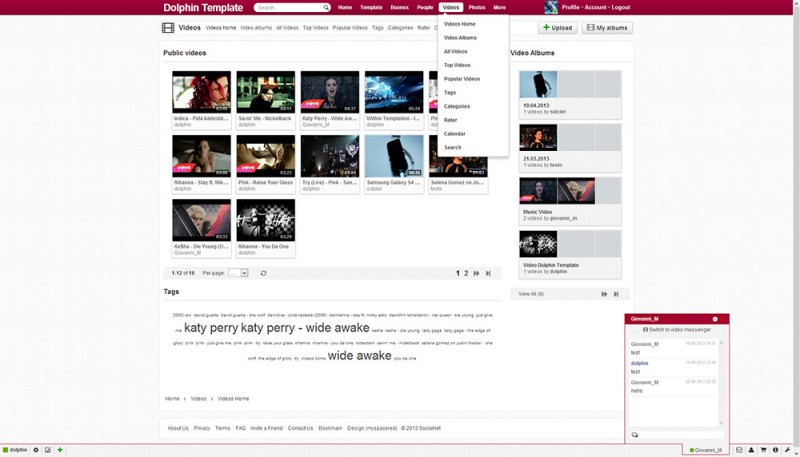Click chat window options icon in Giovanni_M header
Viewport: 800px width, 457px height.
point(715,319)
